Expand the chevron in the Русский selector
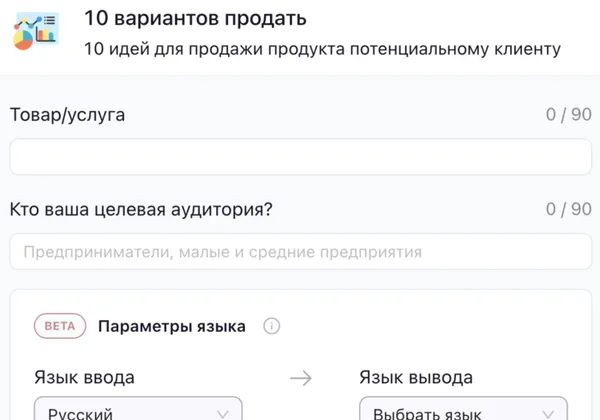 (222, 413)
